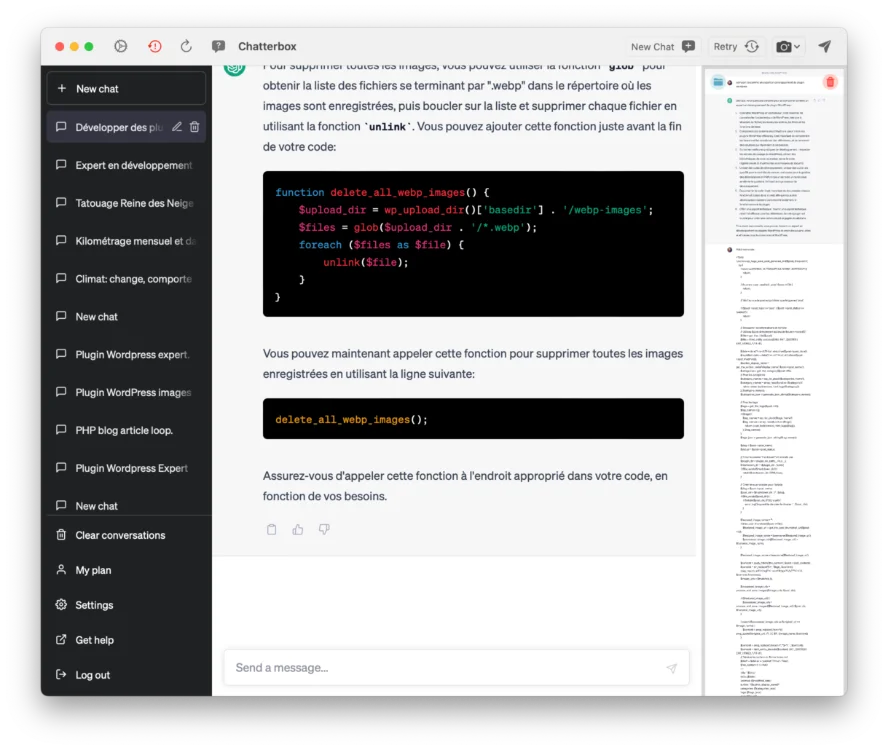Click the gear icon beside Settings
888x750 pixels.
(61, 604)
